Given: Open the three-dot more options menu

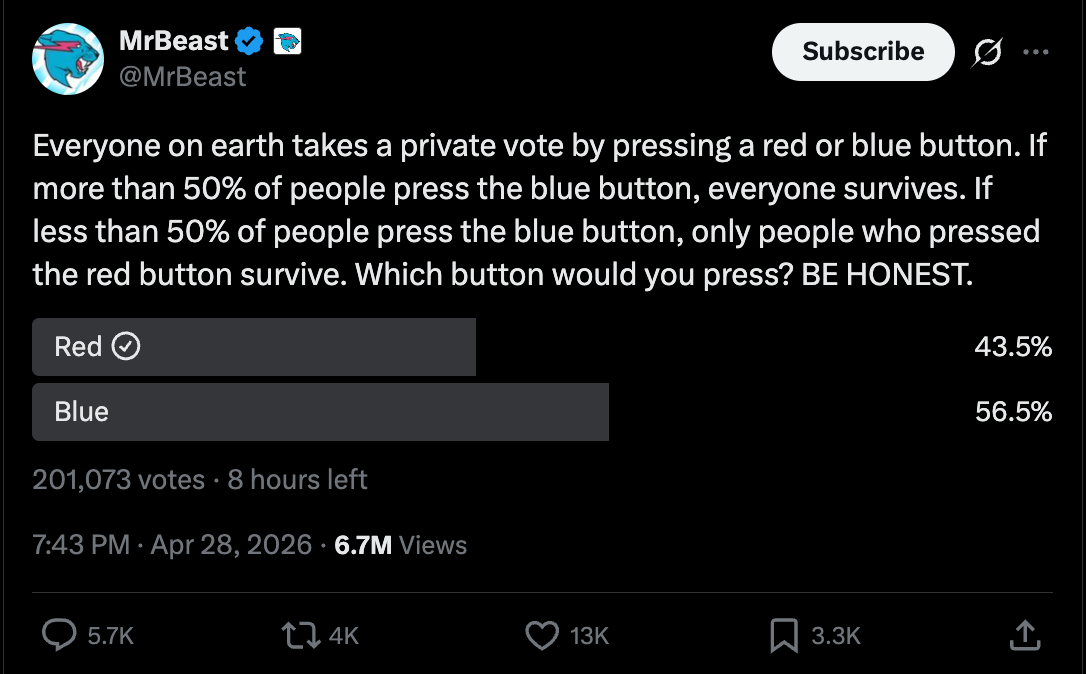Looking at the screenshot, I should (x=1035, y=52).
